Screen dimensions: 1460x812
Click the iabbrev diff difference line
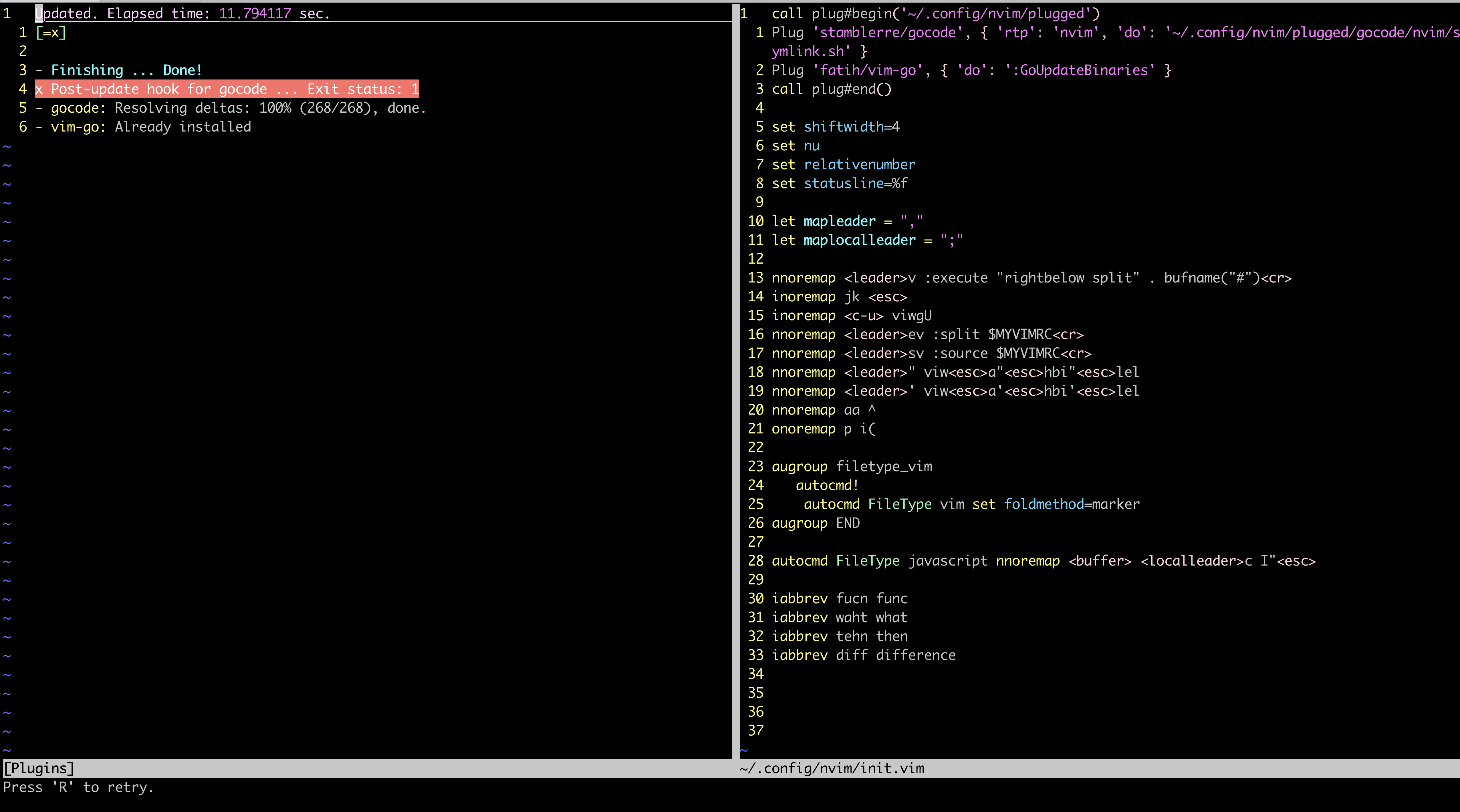pyautogui.click(x=863, y=656)
